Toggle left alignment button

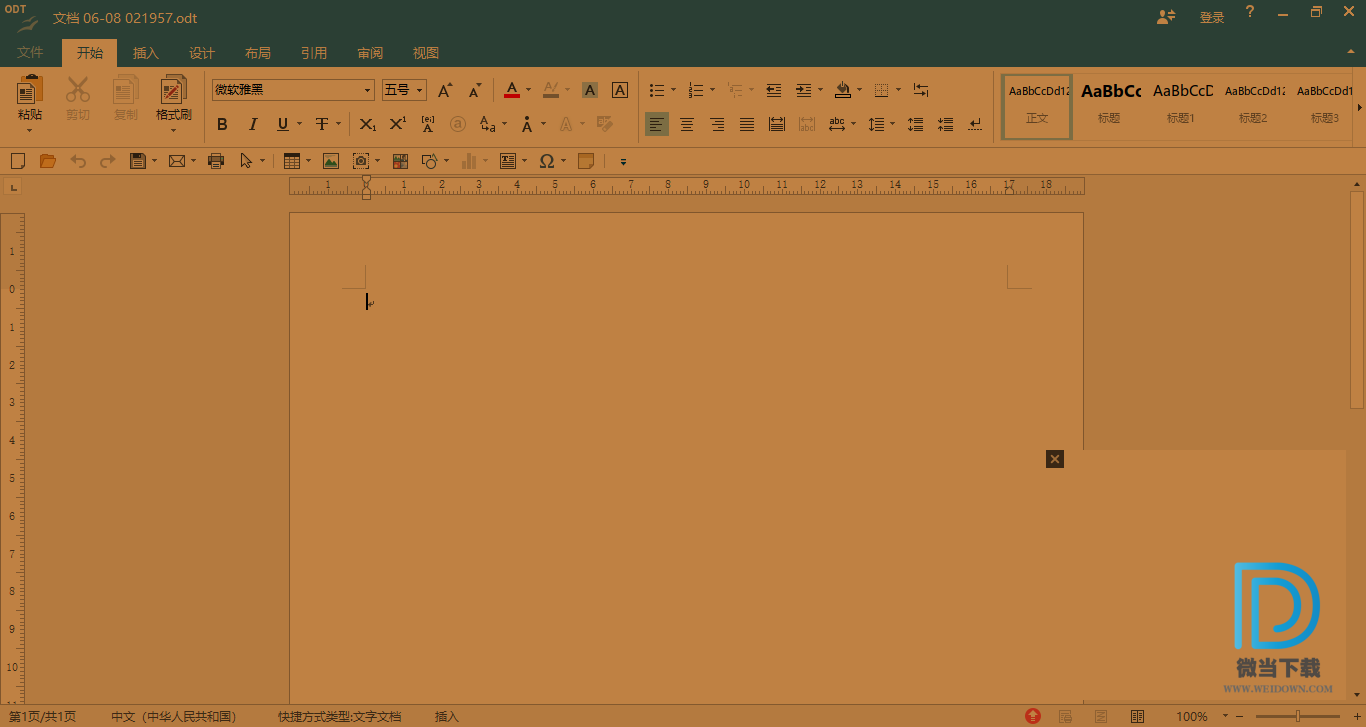657,124
